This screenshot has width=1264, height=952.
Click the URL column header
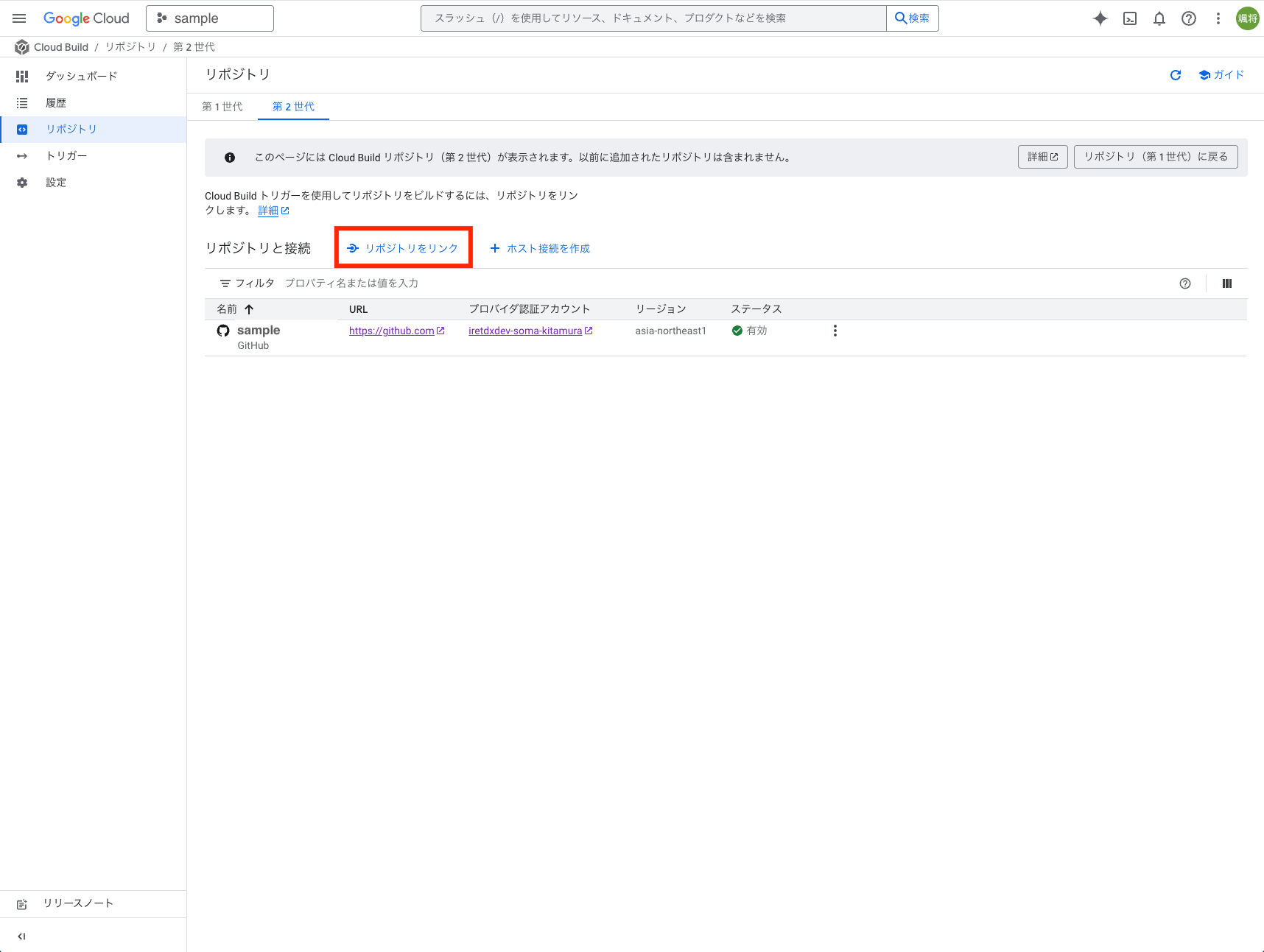point(359,309)
